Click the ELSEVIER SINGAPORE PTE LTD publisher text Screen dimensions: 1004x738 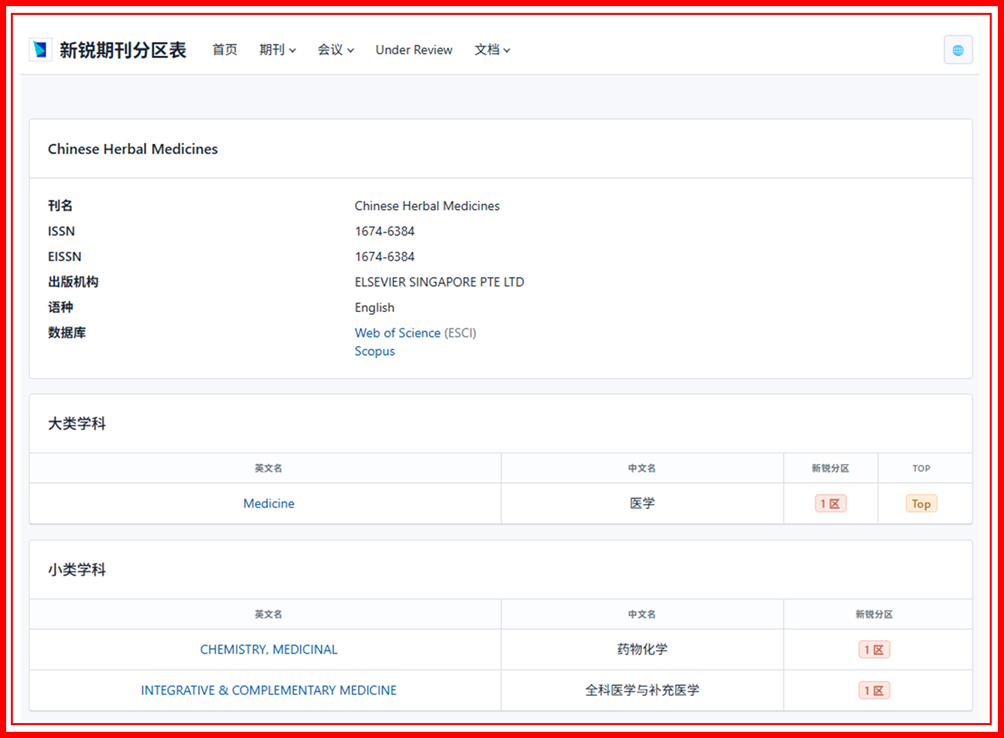point(439,282)
